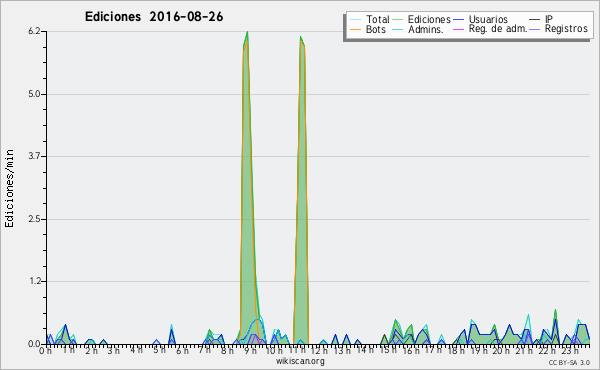The height and width of the screenshot is (370, 600).
Task: Click the 0 h x-axis label
Action: [45, 351]
